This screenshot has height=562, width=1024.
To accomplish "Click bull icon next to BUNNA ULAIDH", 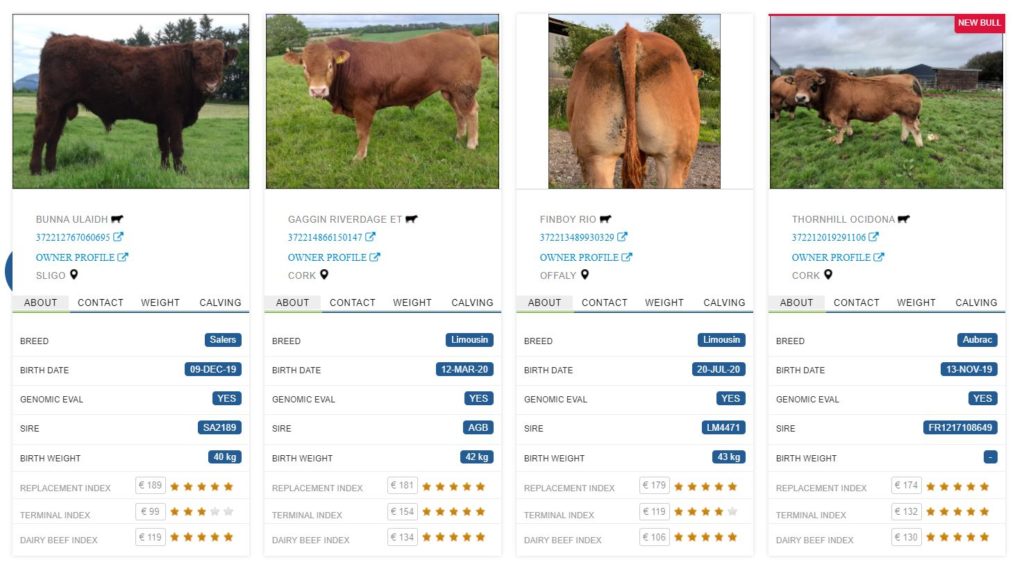I will point(117,219).
